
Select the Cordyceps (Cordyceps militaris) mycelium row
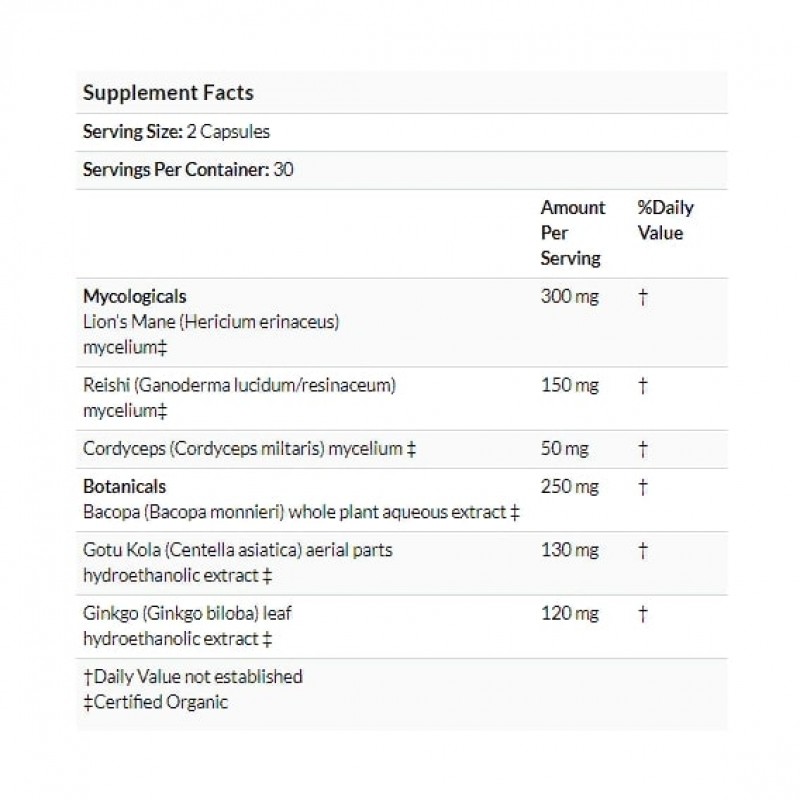click(x=249, y=449)
